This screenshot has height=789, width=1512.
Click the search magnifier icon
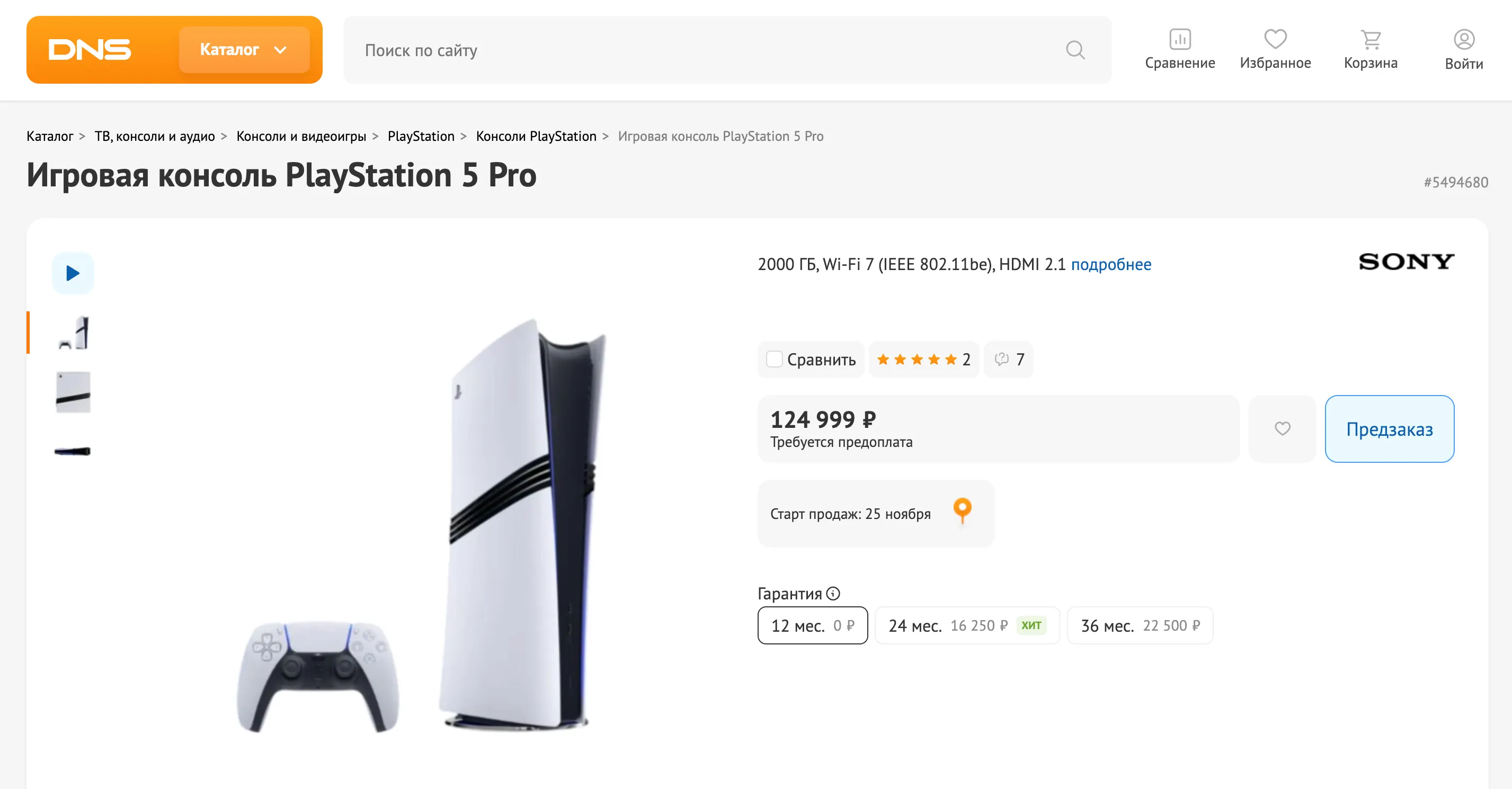pyautogui.click(x=1075, y=50)
